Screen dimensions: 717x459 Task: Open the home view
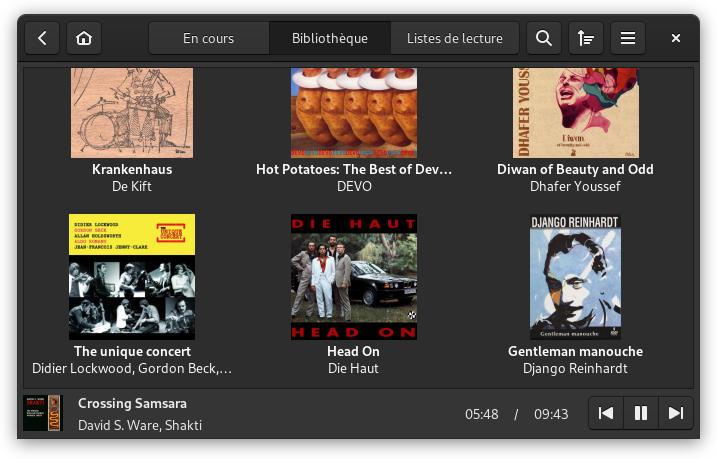point(84,38)
